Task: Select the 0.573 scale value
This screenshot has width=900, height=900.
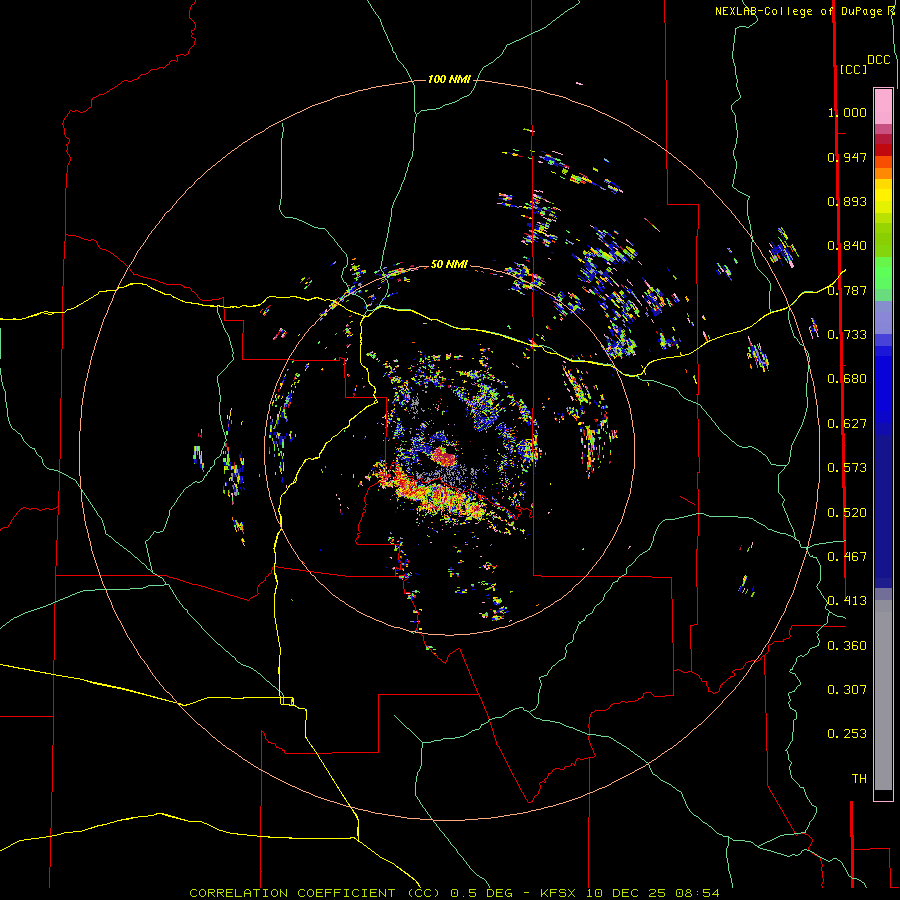Action: [x=847, y=468]
